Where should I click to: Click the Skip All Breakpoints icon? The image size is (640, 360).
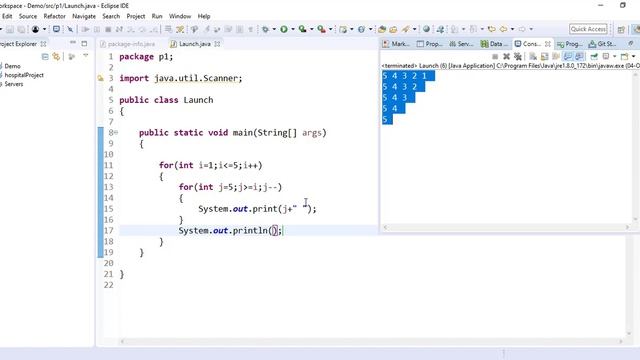(70, 29)
